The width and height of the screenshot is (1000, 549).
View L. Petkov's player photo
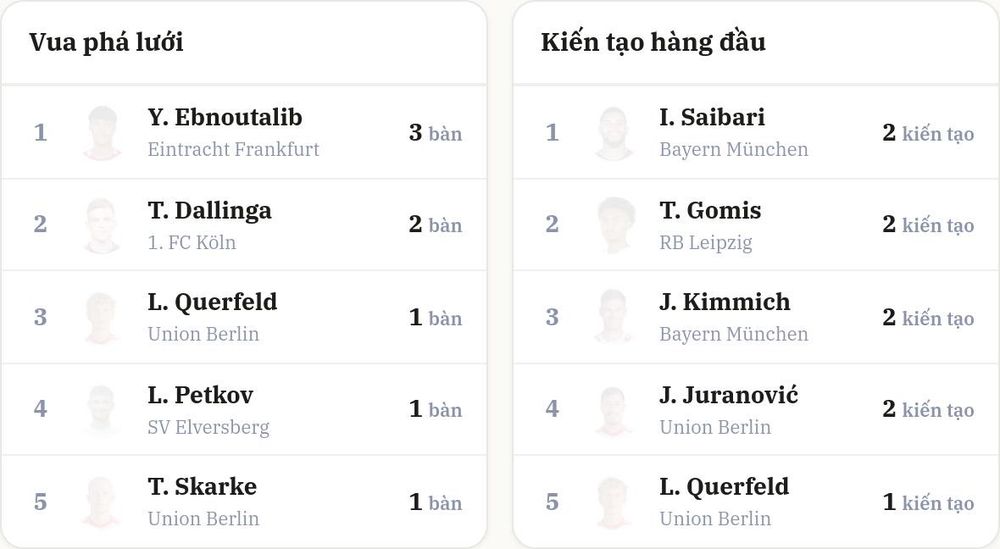point(102,409)
